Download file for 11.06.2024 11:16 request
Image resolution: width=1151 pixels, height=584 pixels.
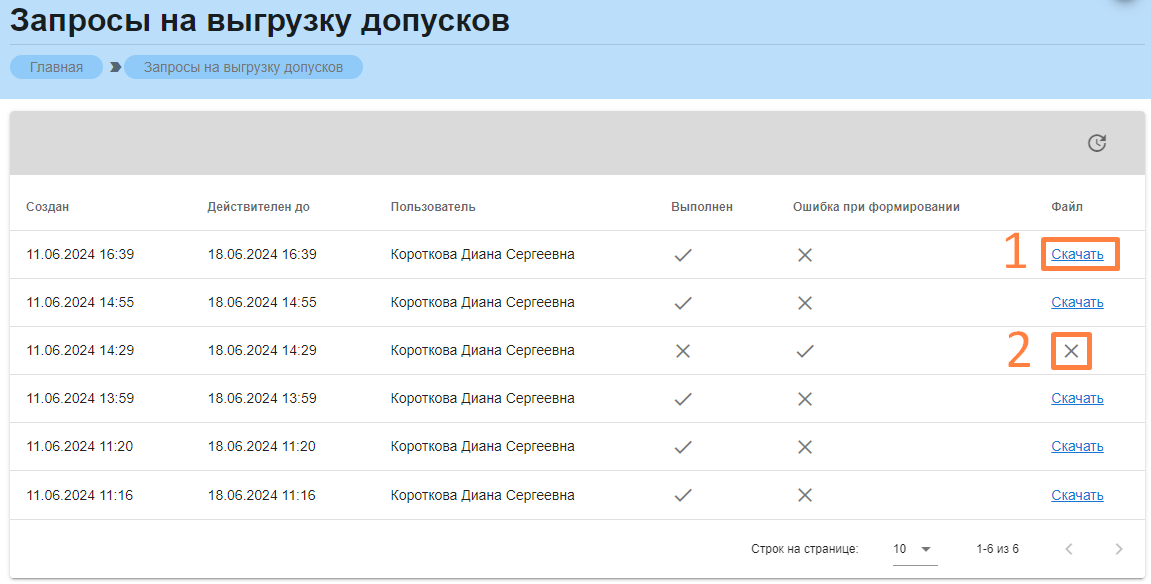pos(1077,495)
